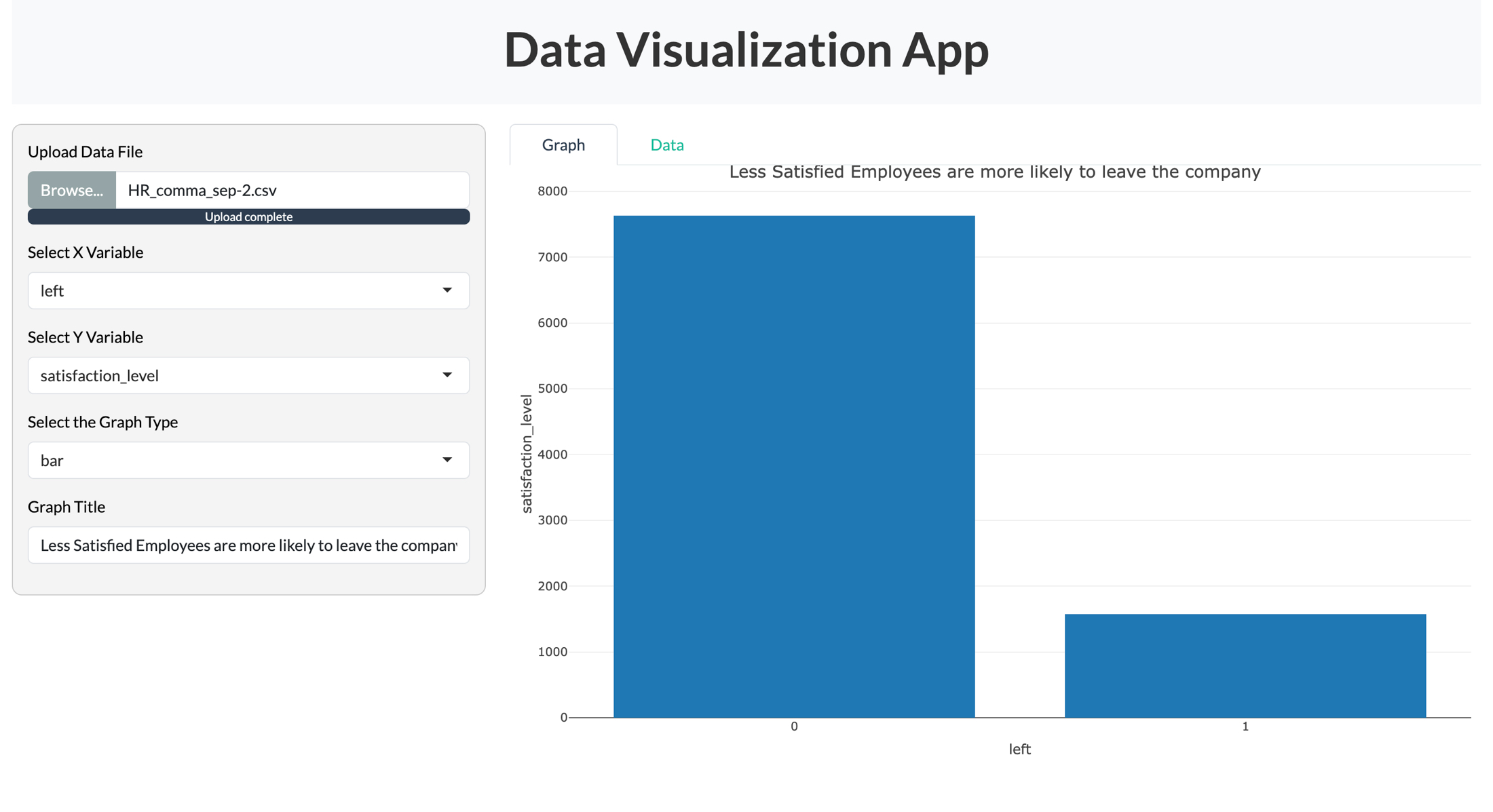The image size is (1493, 812).
Task: Click the Upload complete progress bar
Action: coord(248,217)
